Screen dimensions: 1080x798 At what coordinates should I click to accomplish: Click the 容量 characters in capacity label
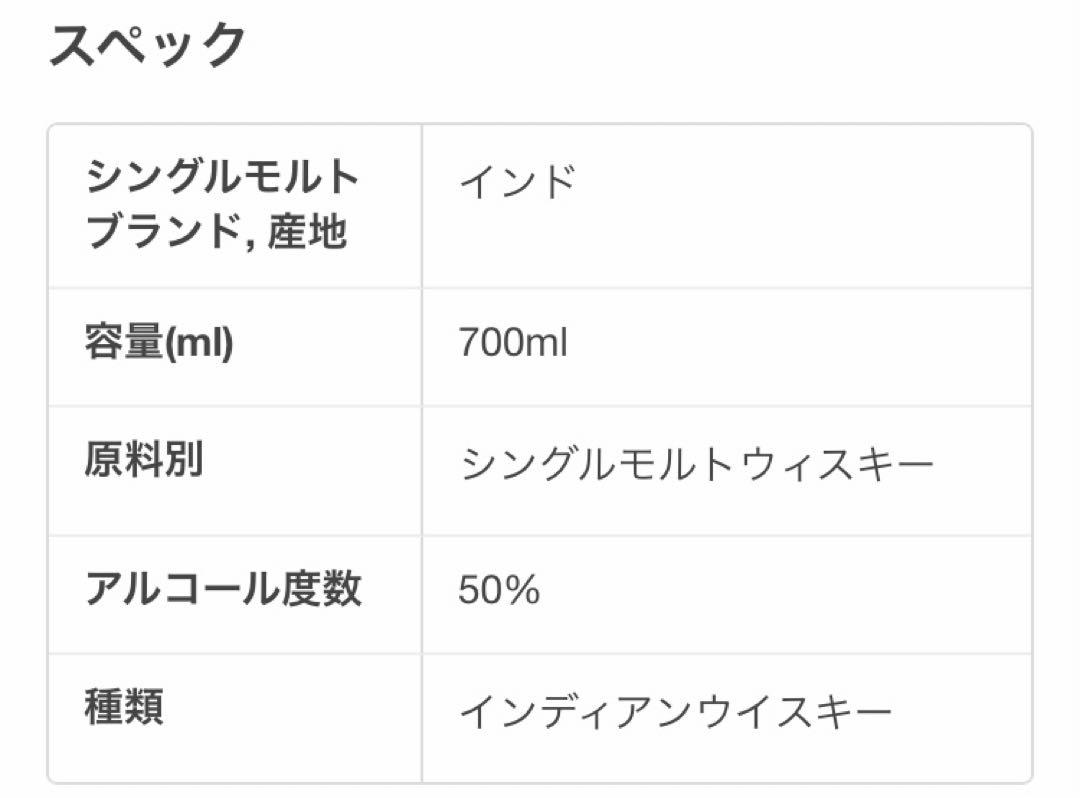(125, 342)
